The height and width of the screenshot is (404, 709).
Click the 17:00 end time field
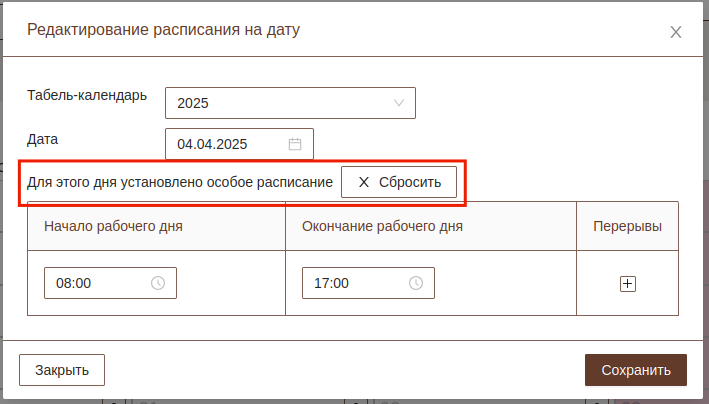353,283
